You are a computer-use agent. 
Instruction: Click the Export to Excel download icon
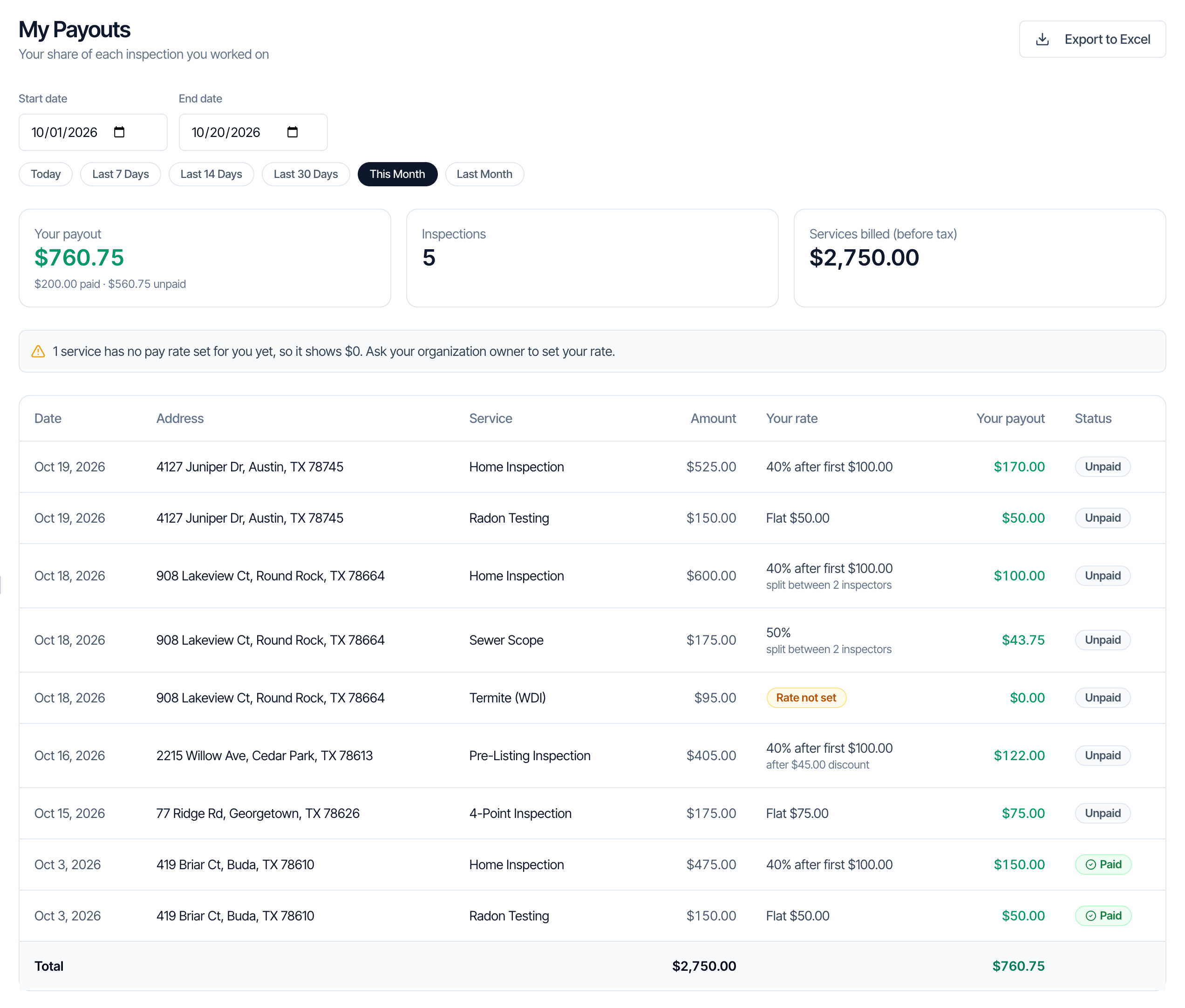(x=1042, y=39)
